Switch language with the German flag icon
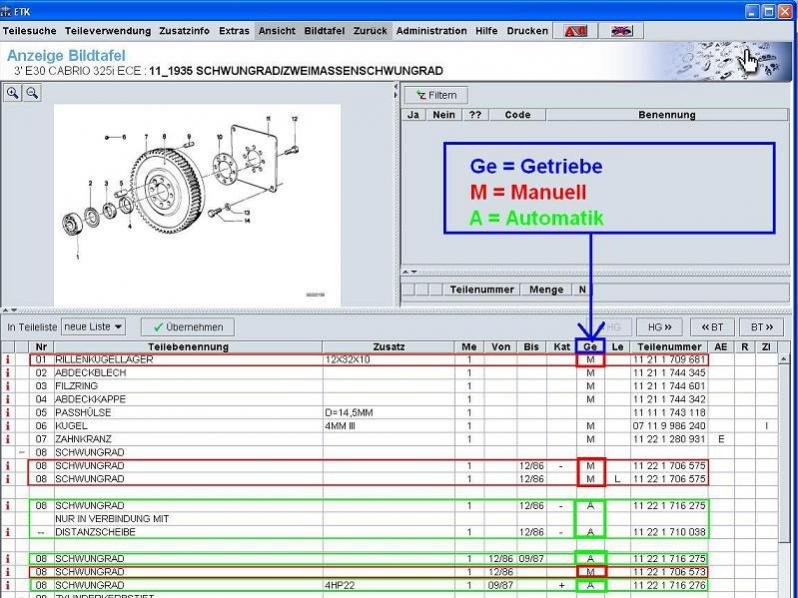 point(575,31)
